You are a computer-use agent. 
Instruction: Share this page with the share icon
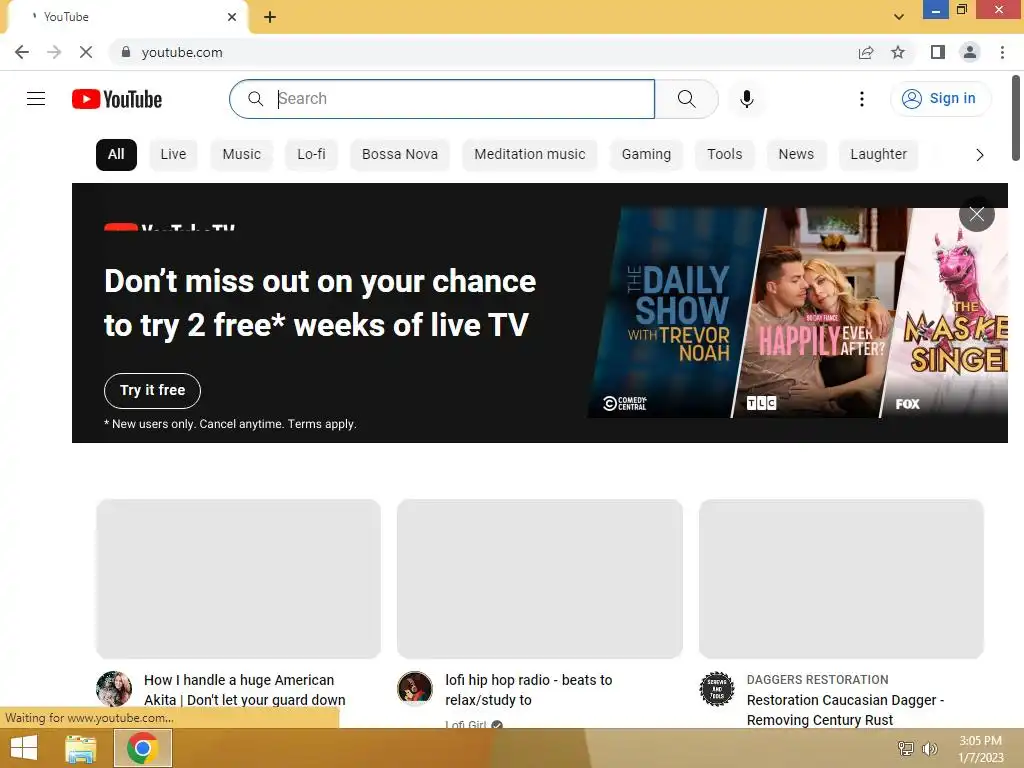pos(866,52)
